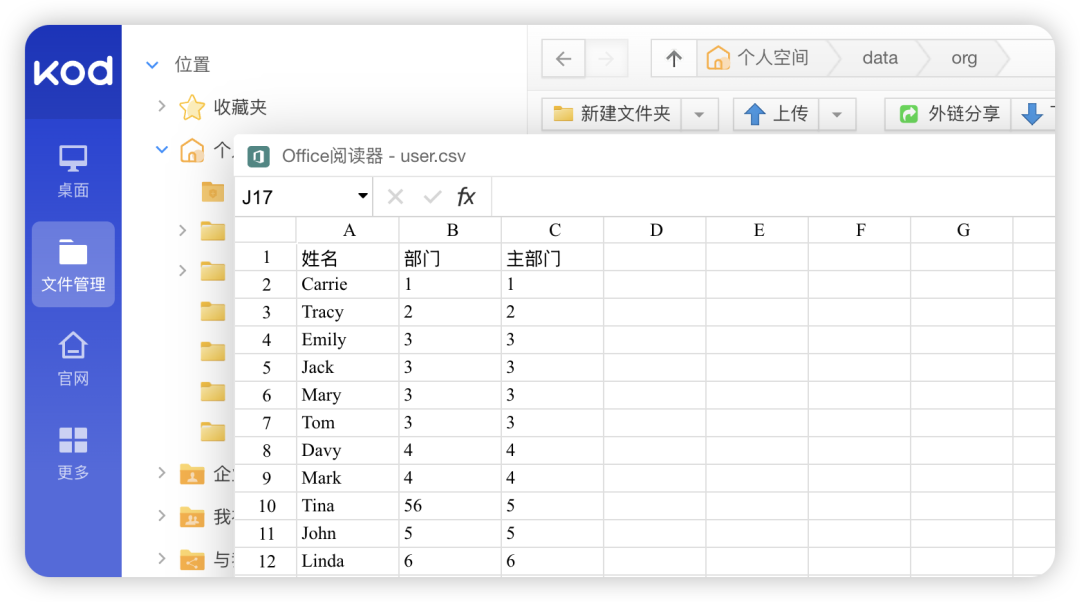
Task: Select cell containing Tracy
Action: point(348,312)
